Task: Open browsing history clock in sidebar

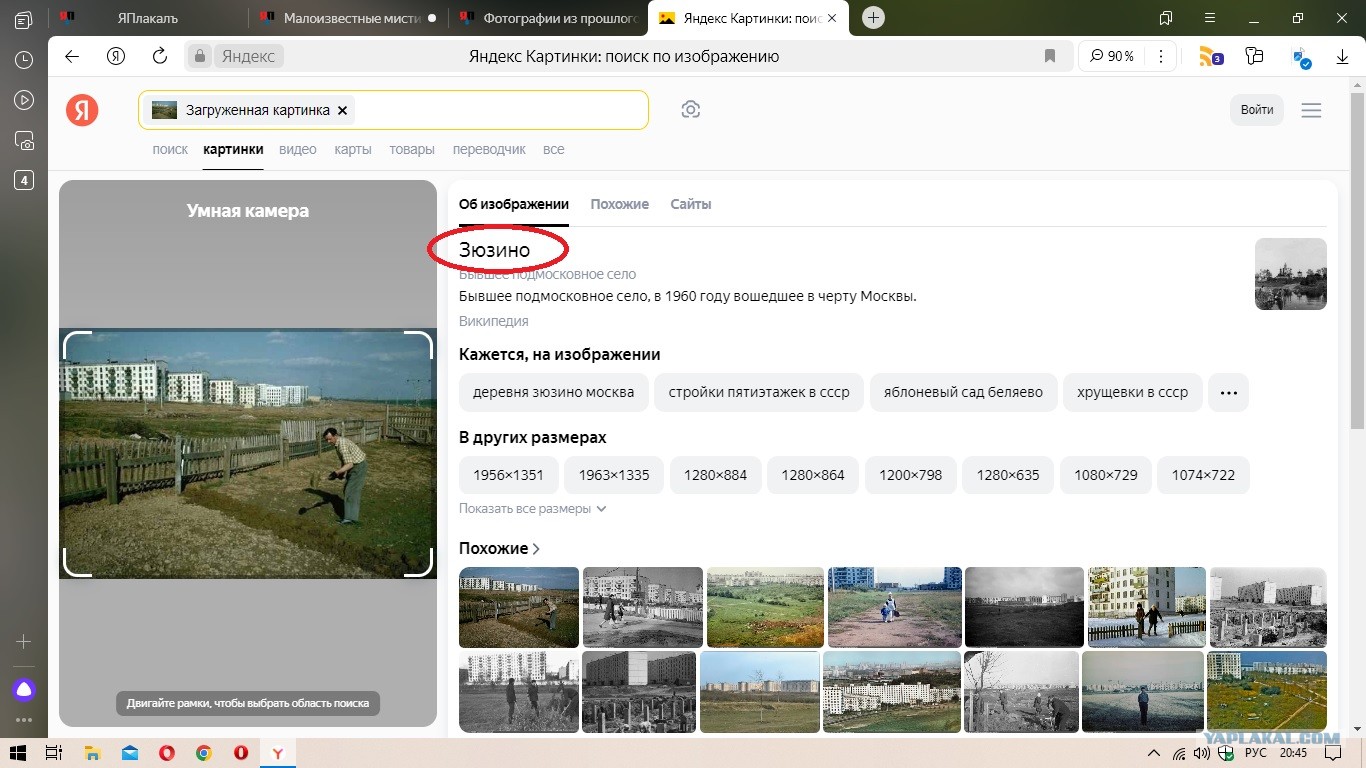Action: (x=24, y=60)
